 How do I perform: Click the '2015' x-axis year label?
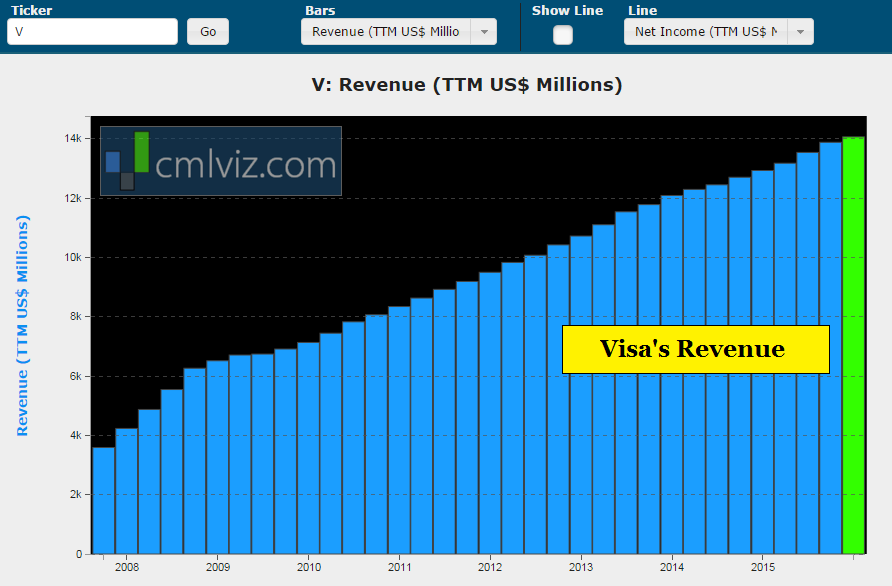(763, 567)
